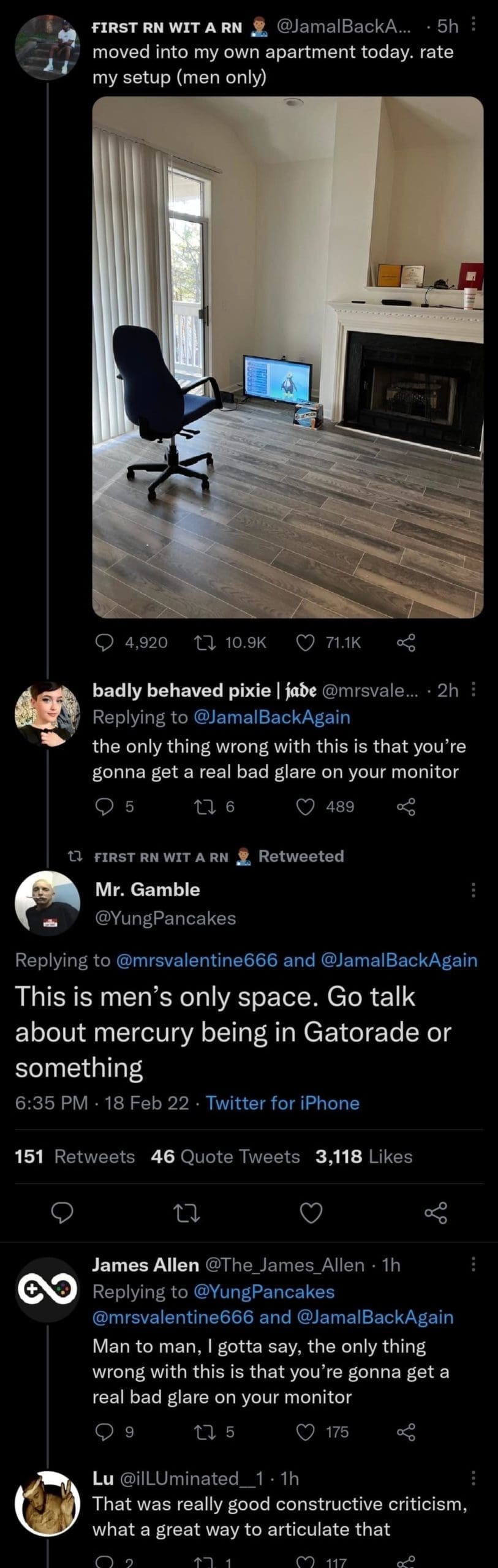Open the Twitter for iPhone link
This screenshot has width=498, height=1568.
(x=282, y=1103)
